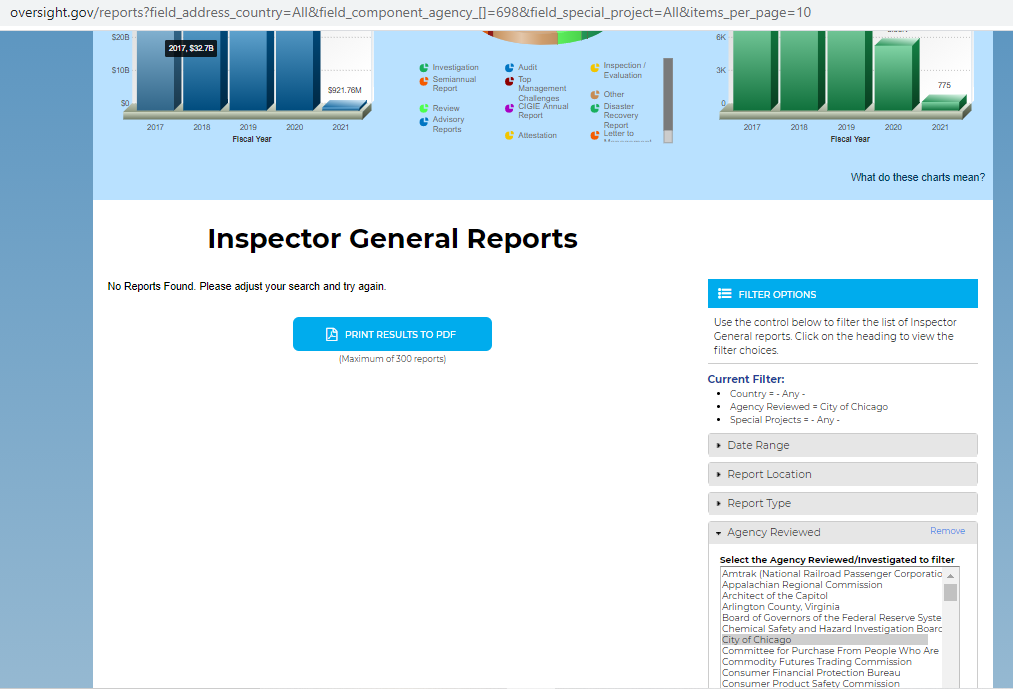Click the chart legend scrollbar
This screenshot has height=689, width=1013.
pyautogui.click(x=668, y=100)
